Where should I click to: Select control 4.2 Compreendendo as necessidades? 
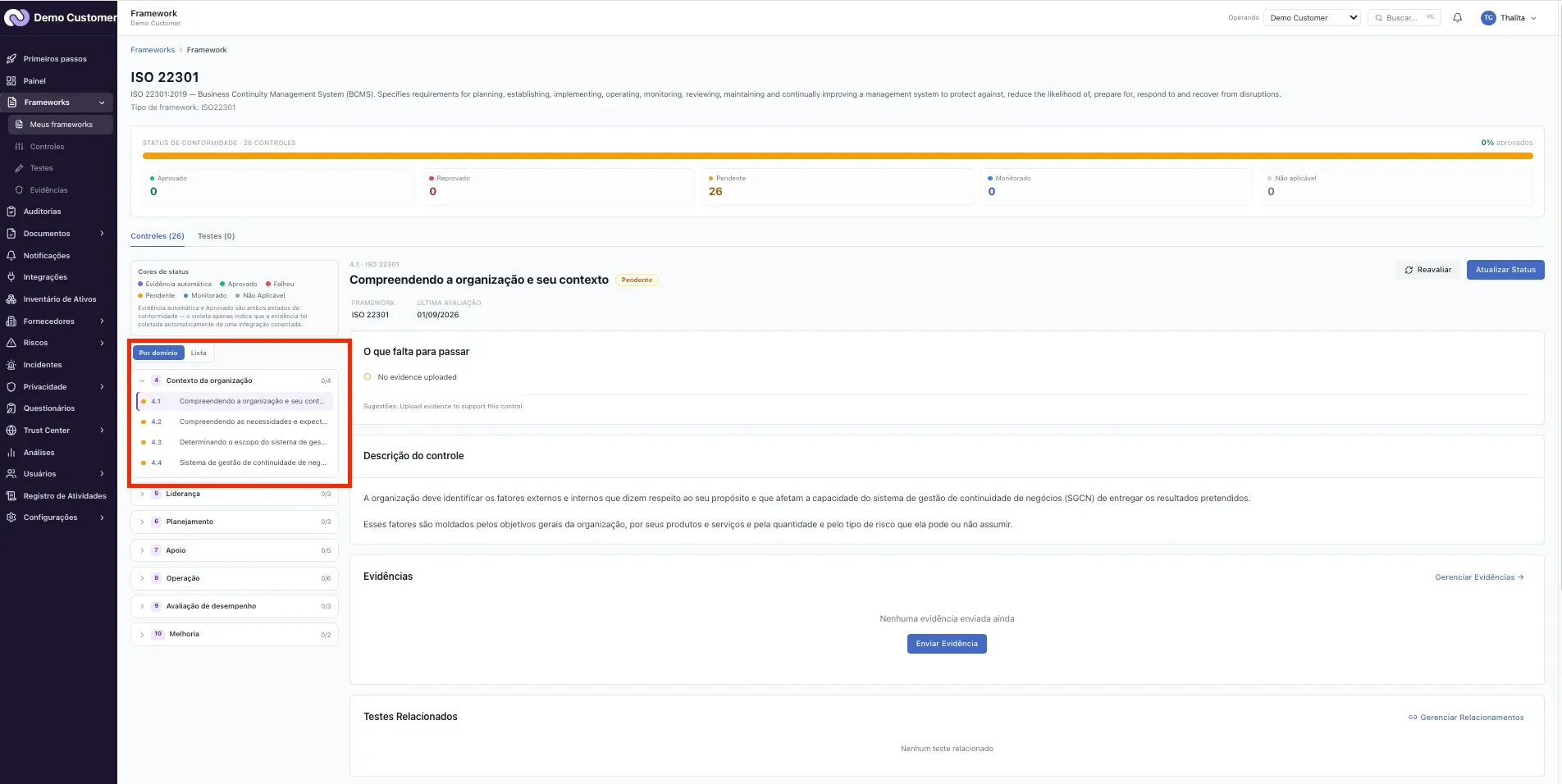(x=235, y=422)
